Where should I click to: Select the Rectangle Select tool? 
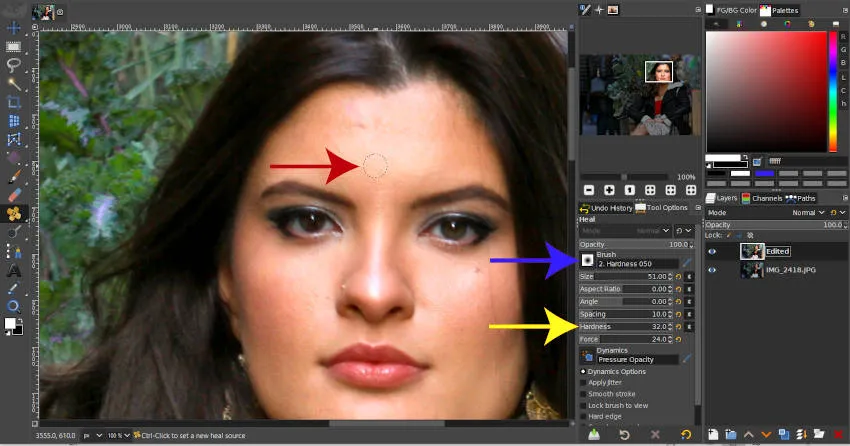pos(14,46)
